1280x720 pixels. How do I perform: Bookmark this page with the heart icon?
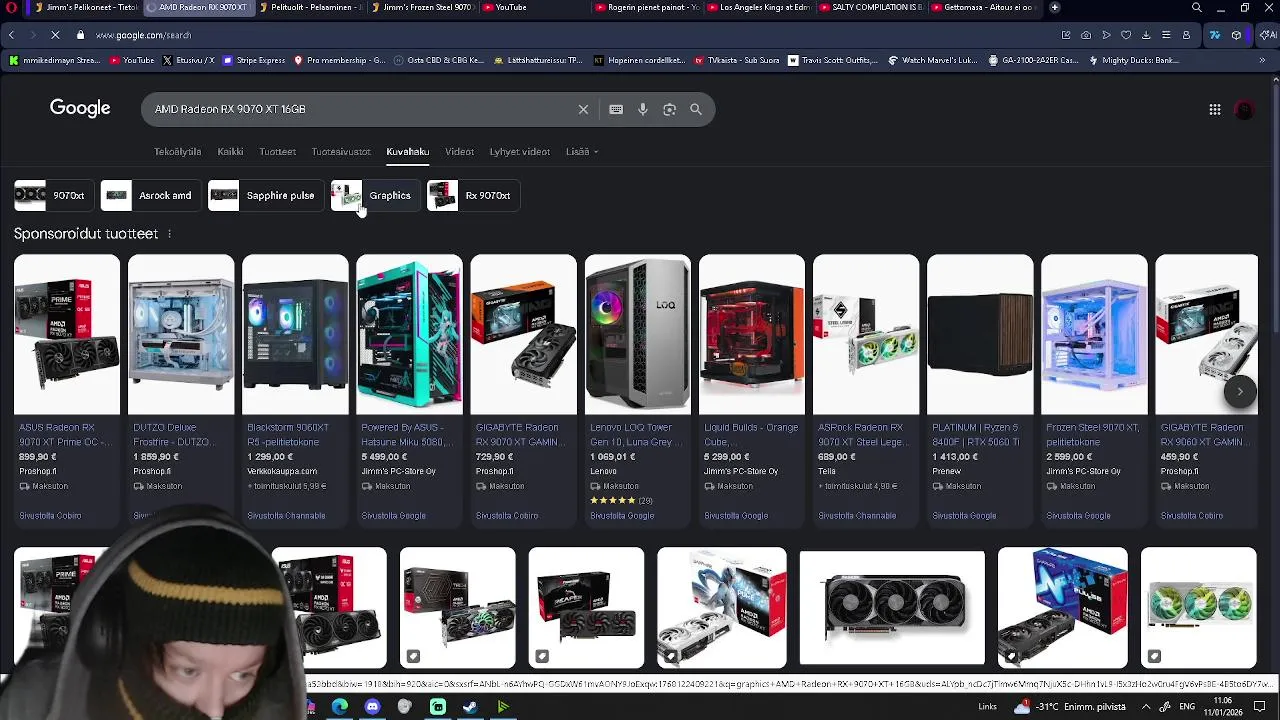point(1126,35)
